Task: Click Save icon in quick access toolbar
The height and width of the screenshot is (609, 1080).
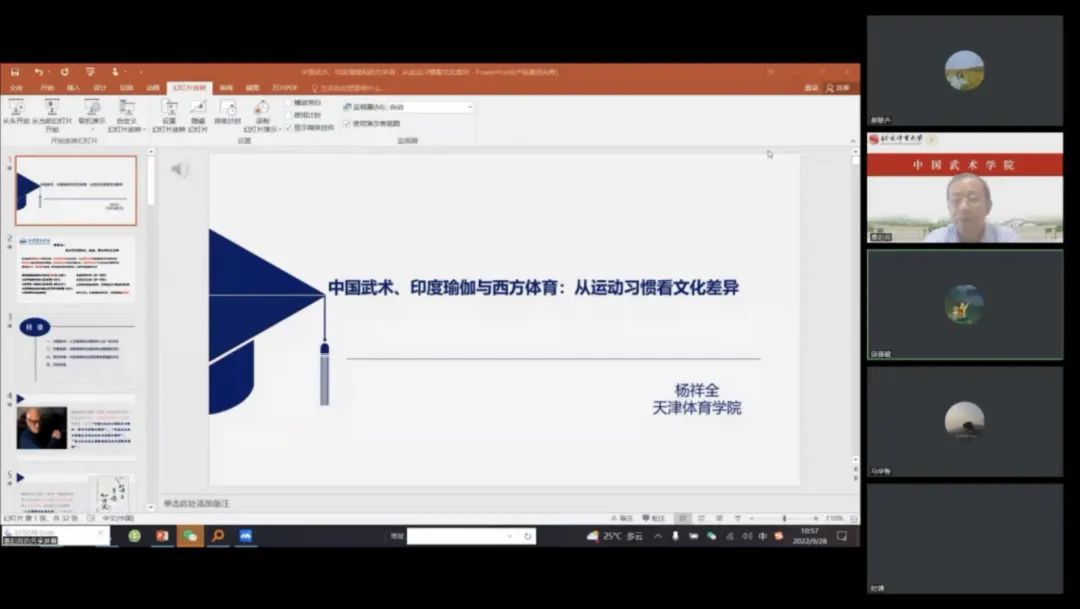Action: pos(15,72)
